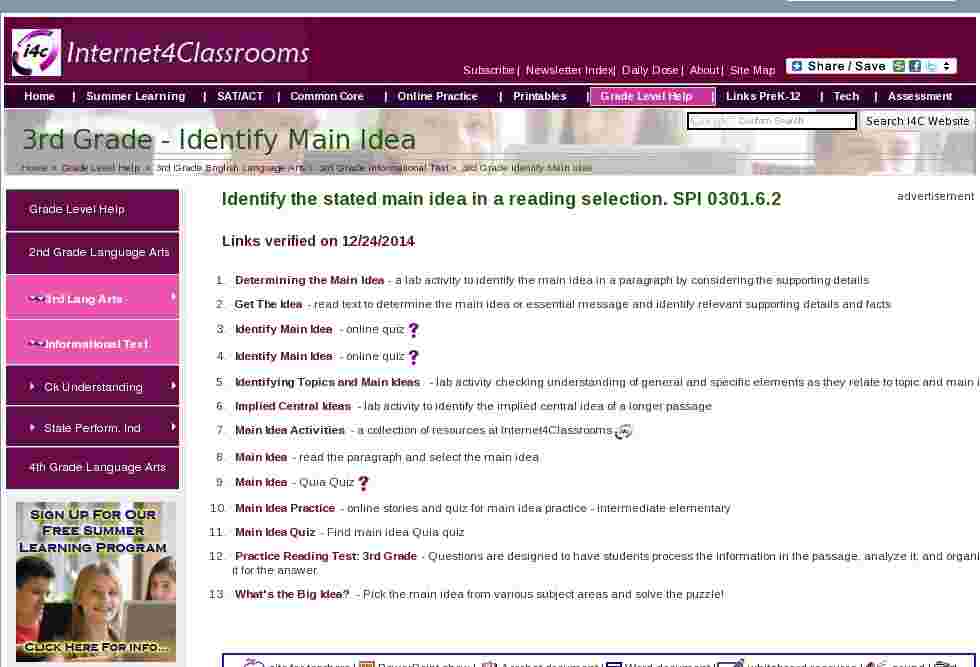Open the Common Core menu

point(327,96)
